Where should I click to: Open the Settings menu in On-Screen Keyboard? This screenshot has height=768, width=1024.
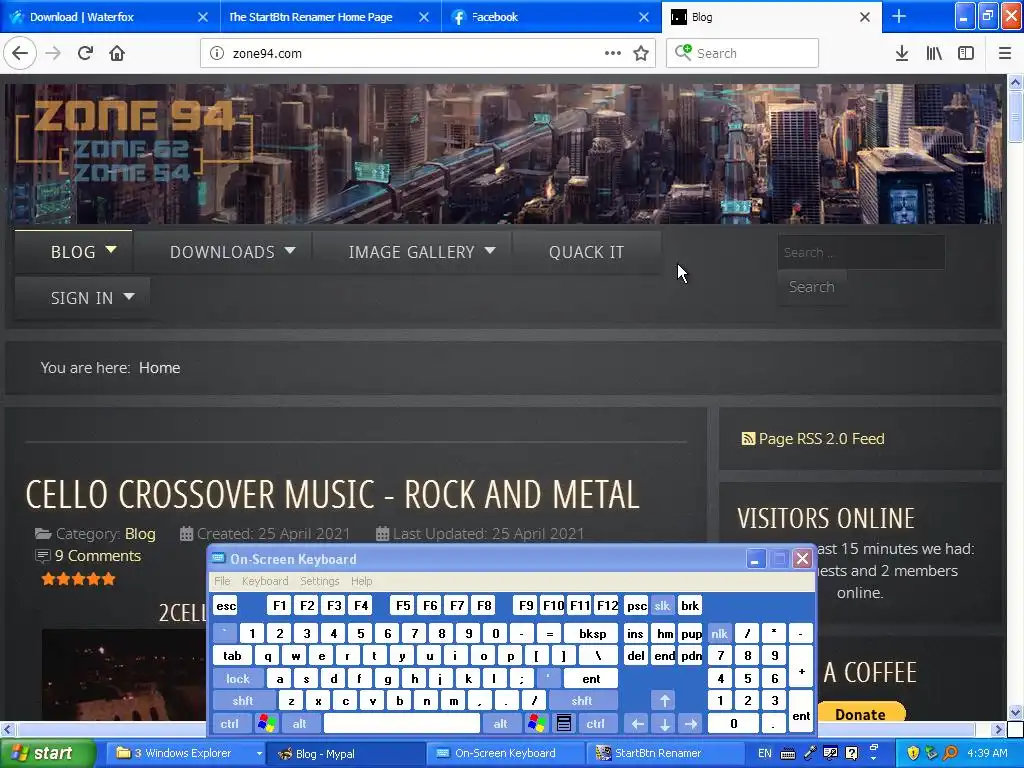[x=319, y=581]
